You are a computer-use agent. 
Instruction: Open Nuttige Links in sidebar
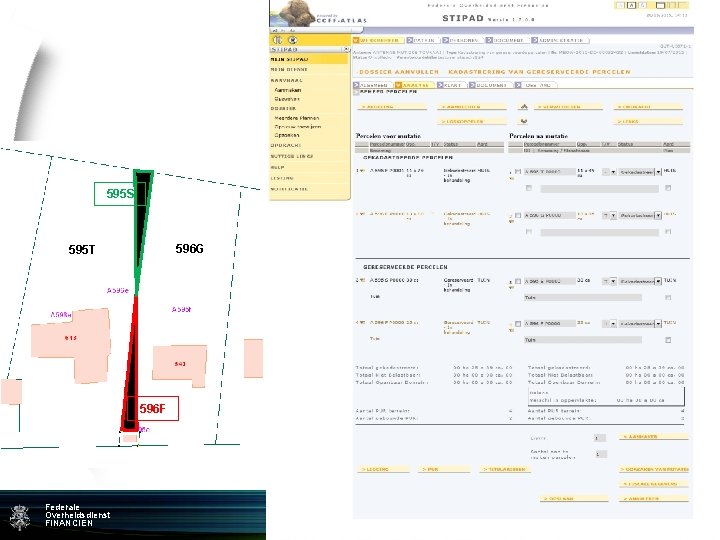(292, 156)
